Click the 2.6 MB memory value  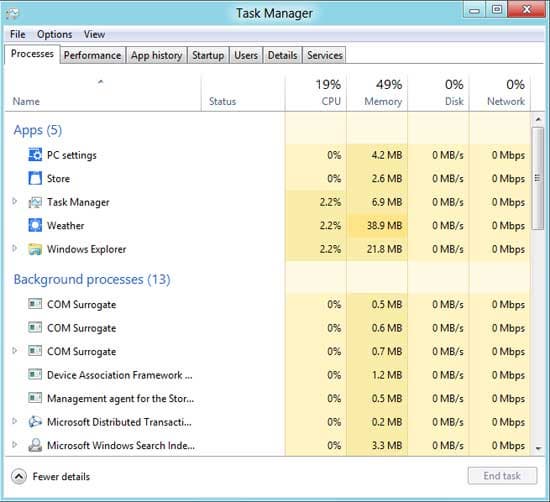(387, 179)
